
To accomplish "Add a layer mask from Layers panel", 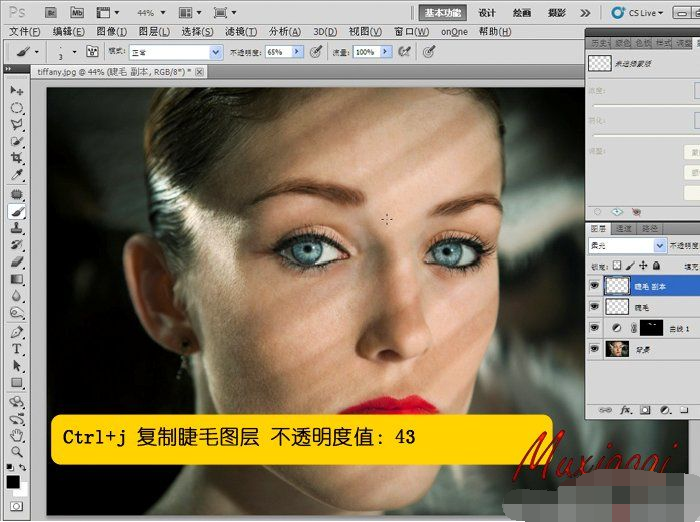I will coord(645,410).
